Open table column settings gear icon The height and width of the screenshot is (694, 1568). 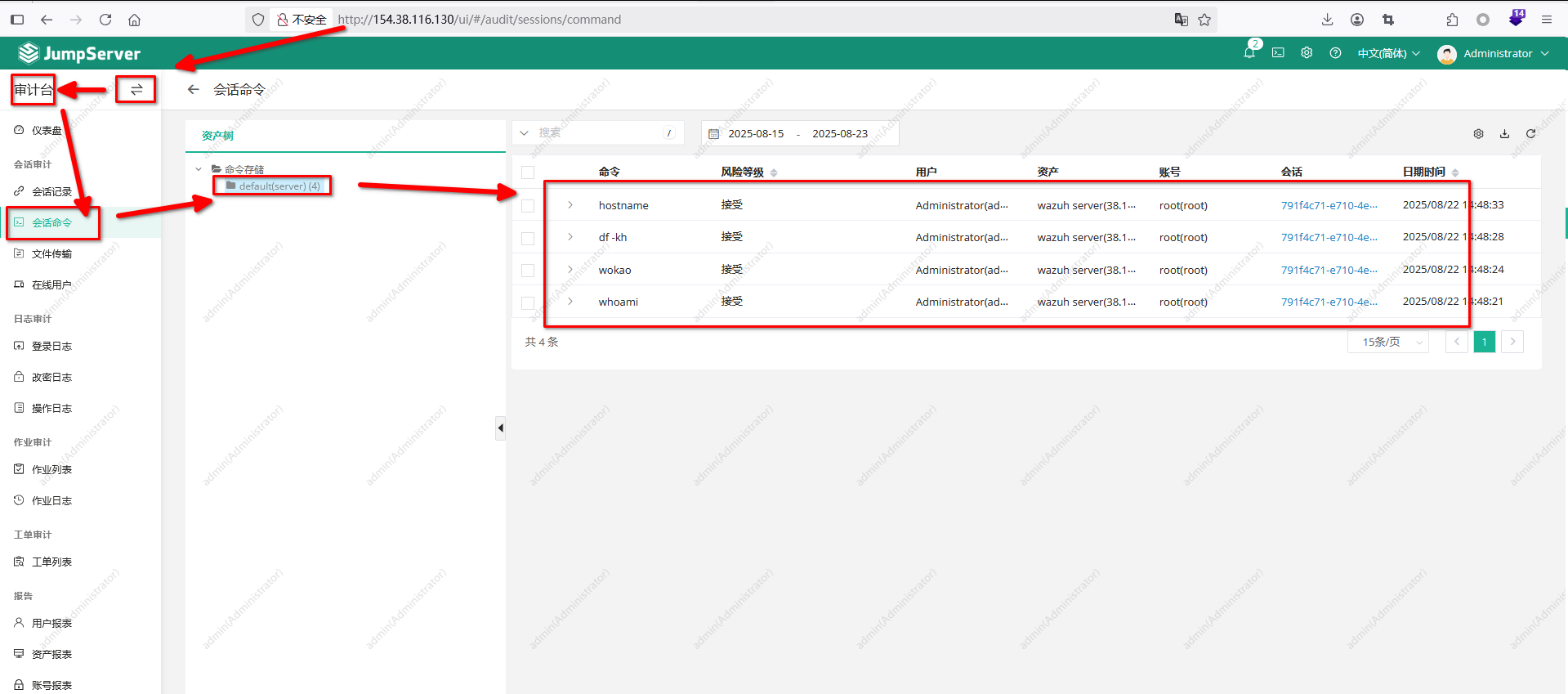click(x=1478, y=134)
